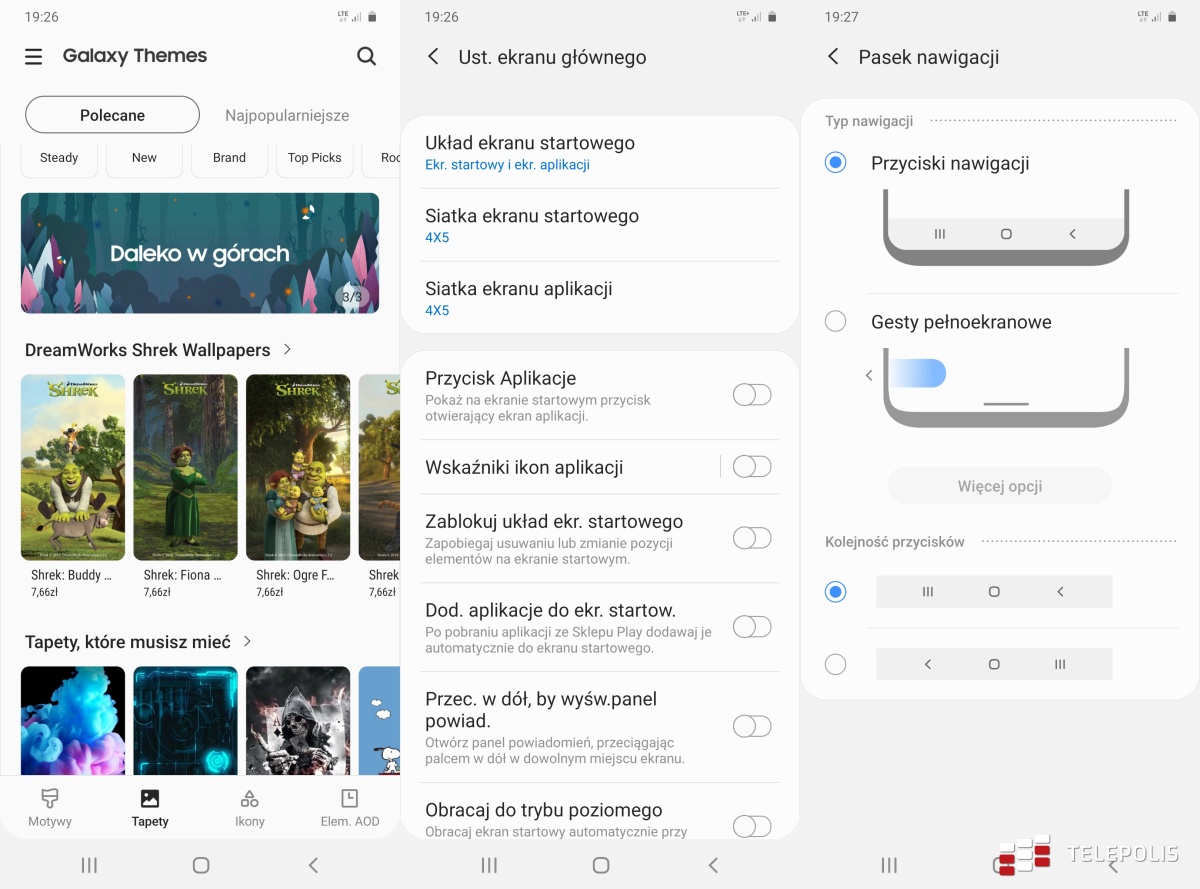Viewport: 1200px width, 889px height.
Task: Expand DreamWorks Shrek Wallpapers section arrow
Action: [288, 349]
